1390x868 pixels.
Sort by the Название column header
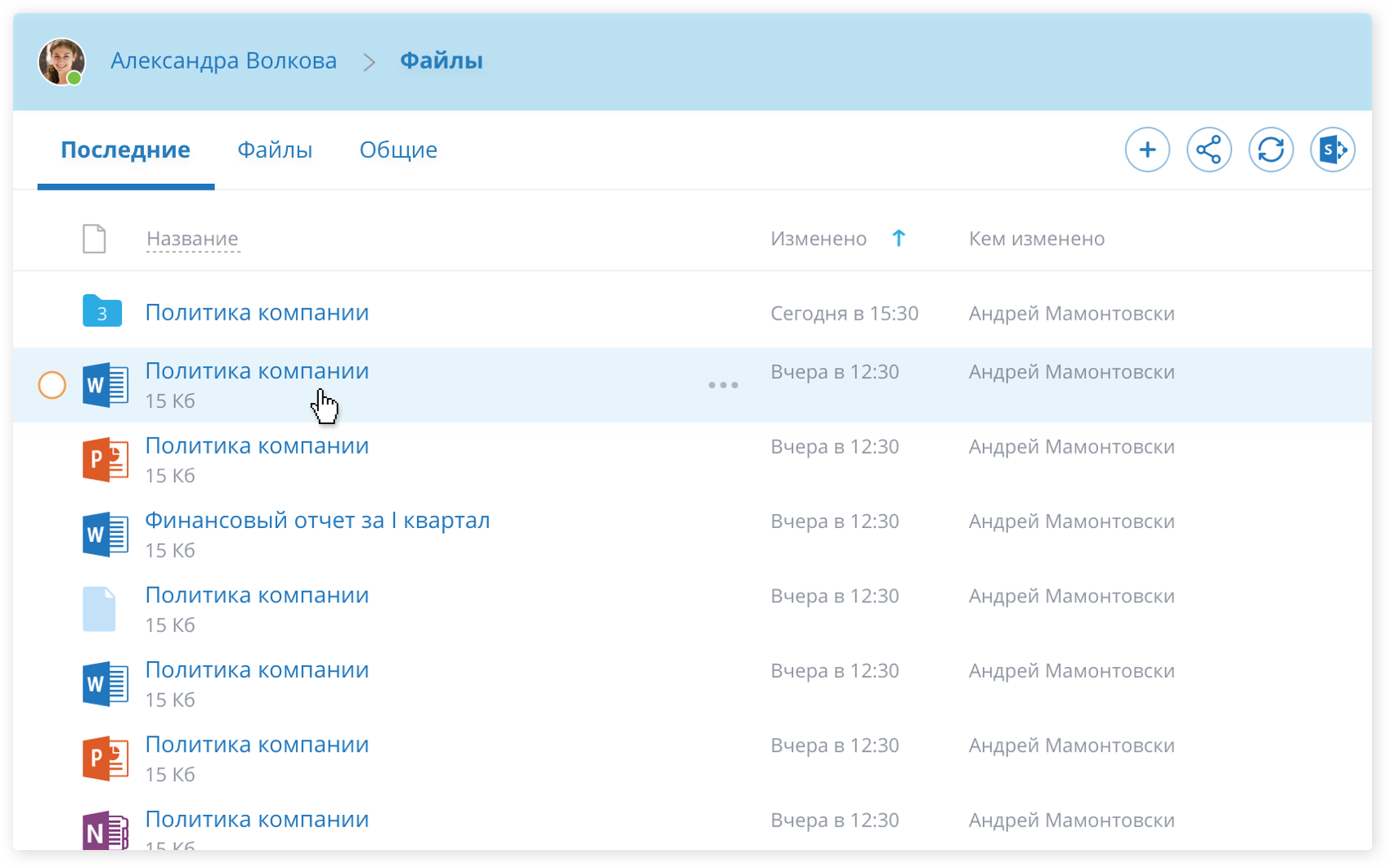pos(192,239)
